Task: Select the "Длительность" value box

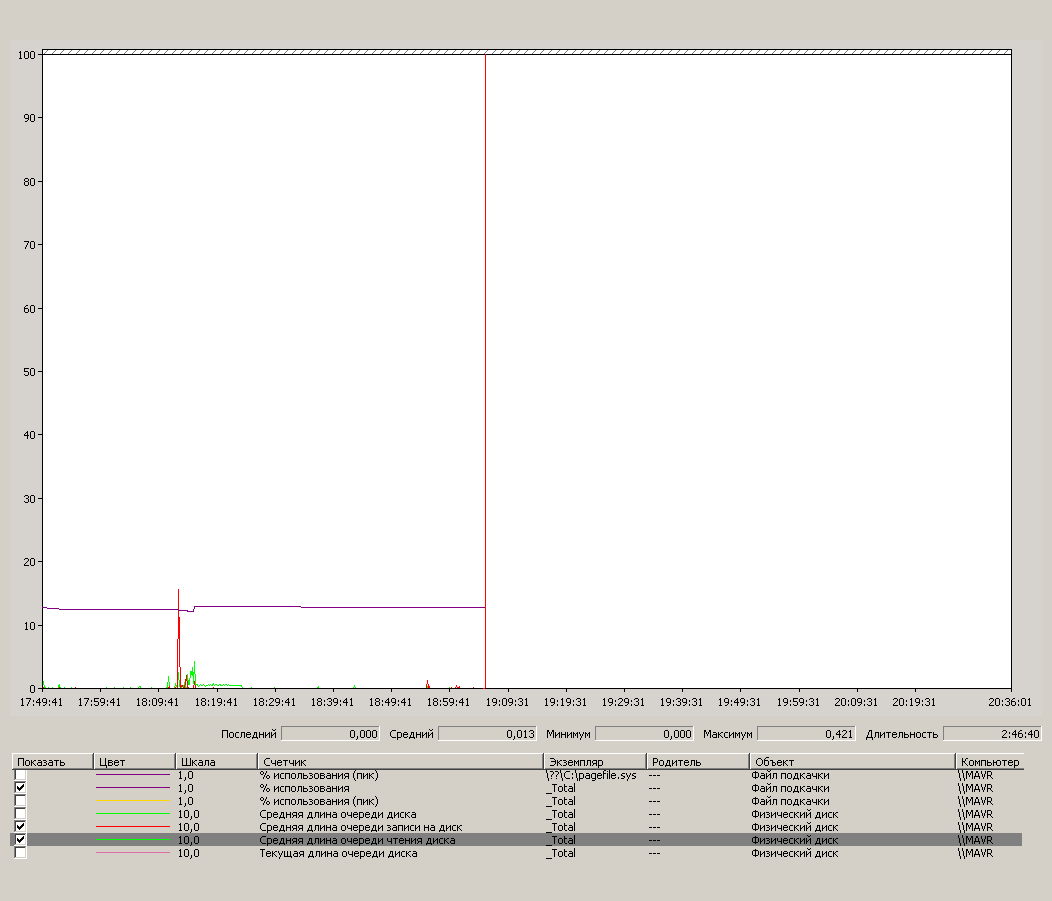Action: pos(991,734)
